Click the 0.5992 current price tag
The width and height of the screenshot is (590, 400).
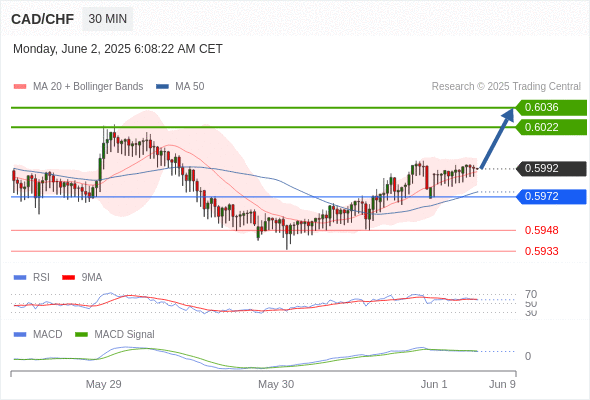550,169
